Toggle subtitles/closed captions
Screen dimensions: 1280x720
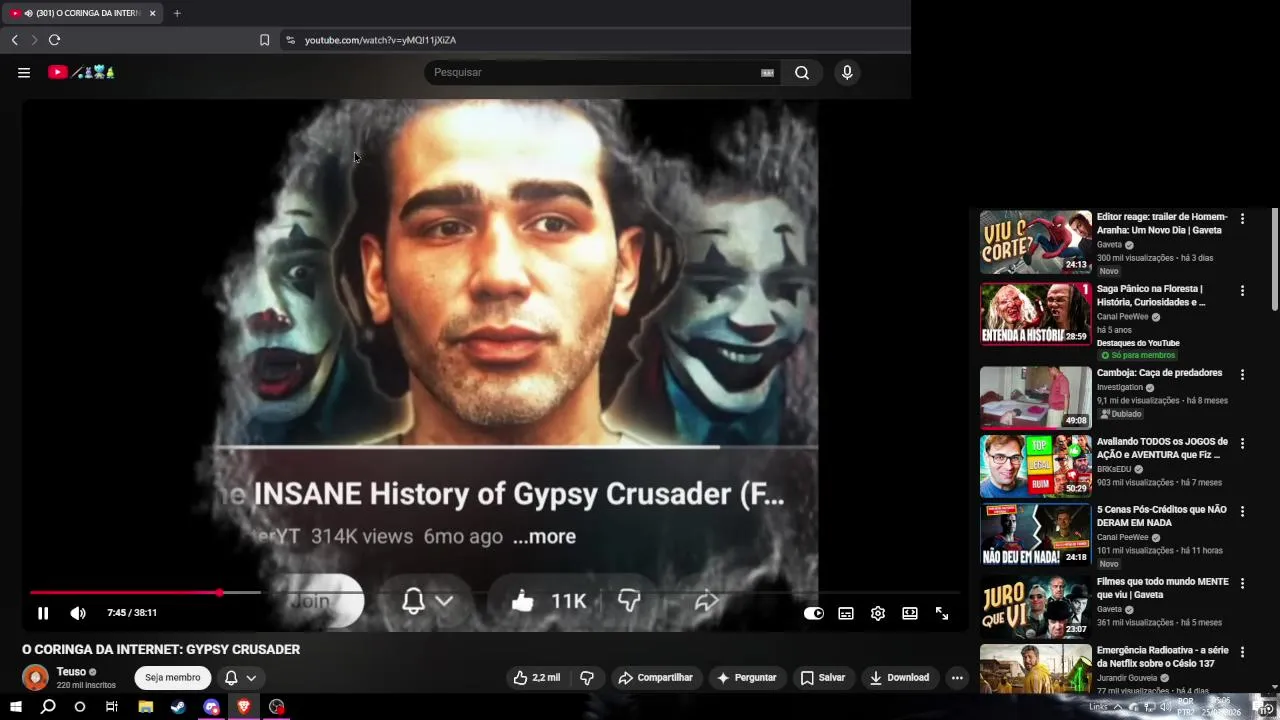pyautogui.click(x=846, y=613)
